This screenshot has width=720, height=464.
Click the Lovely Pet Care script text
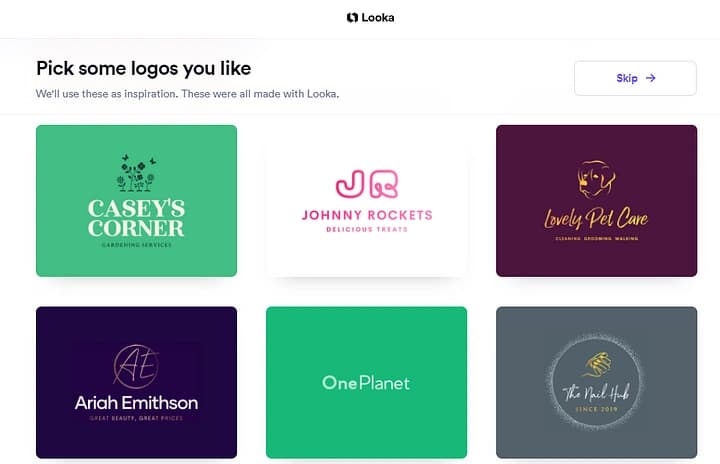596,218
